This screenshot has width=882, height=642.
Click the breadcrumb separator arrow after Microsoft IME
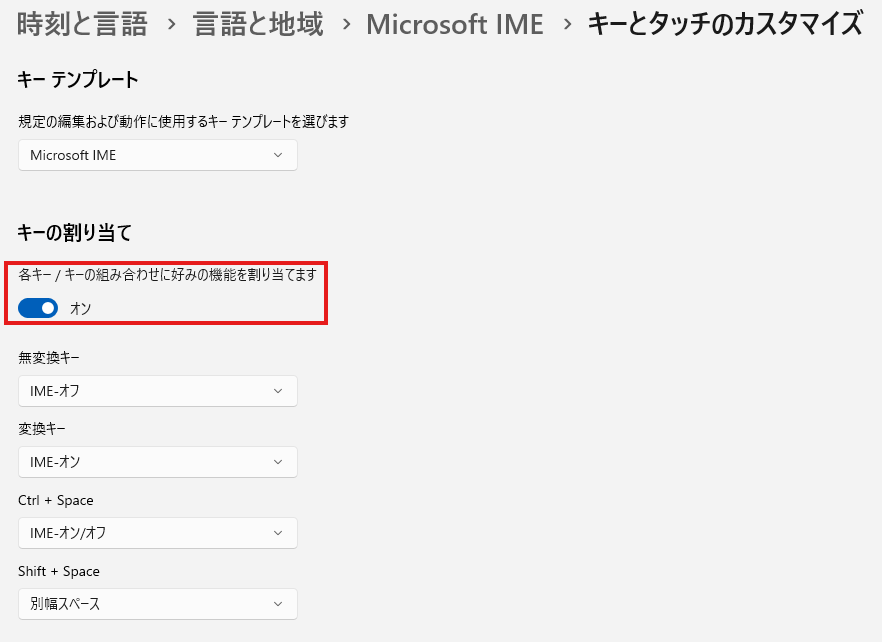566,25
